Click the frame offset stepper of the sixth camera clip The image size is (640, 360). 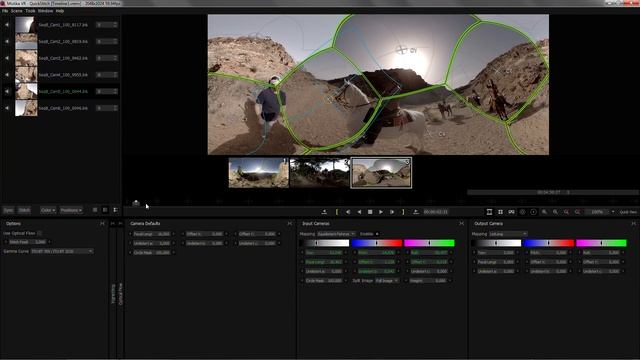click(107, 108)
